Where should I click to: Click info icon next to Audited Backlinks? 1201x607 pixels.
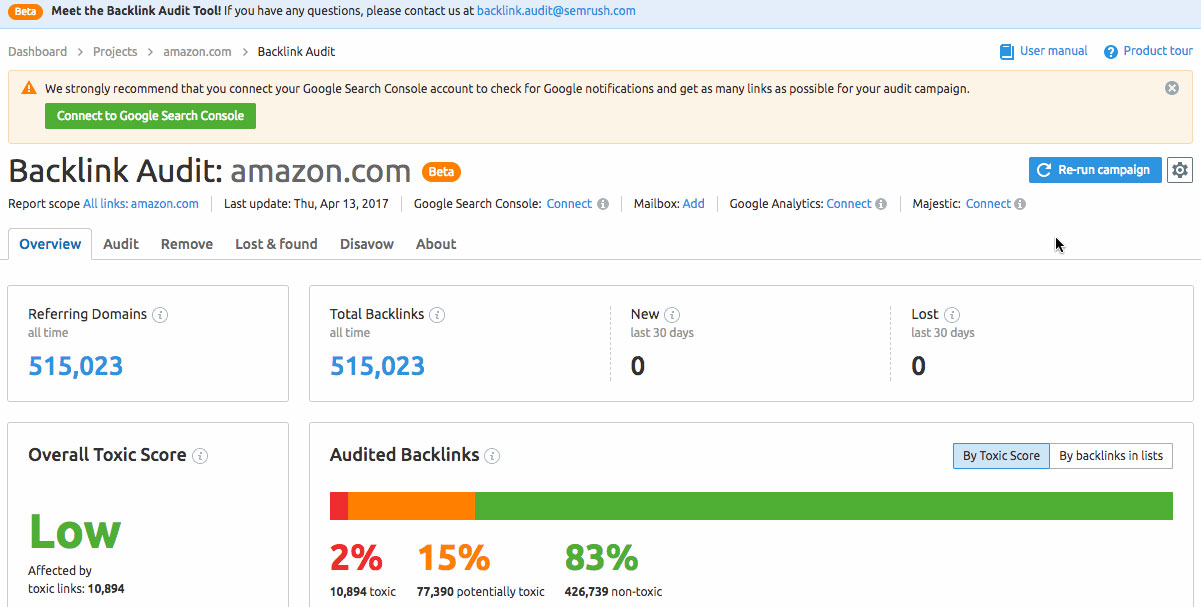tap(492, 456)
